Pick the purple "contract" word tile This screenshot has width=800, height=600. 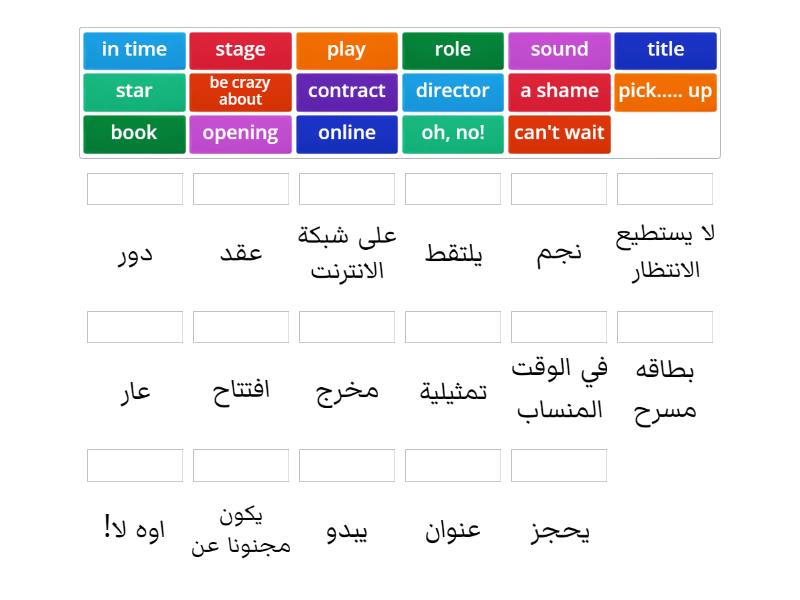pos(346,92)
